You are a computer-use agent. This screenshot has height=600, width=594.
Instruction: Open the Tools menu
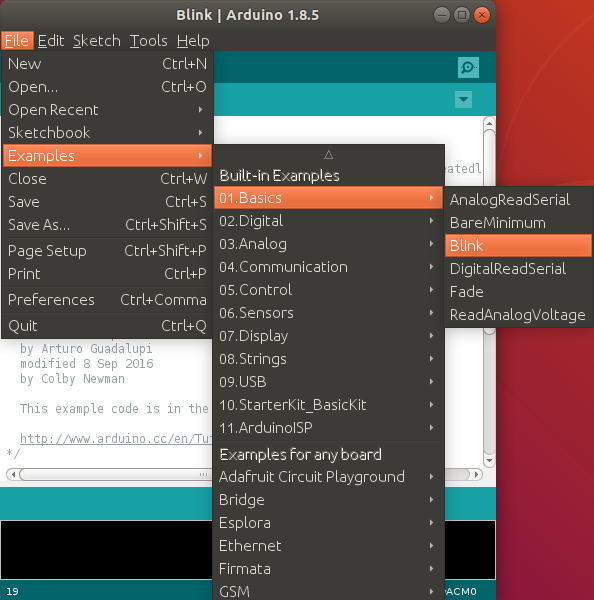click(148, 41)
